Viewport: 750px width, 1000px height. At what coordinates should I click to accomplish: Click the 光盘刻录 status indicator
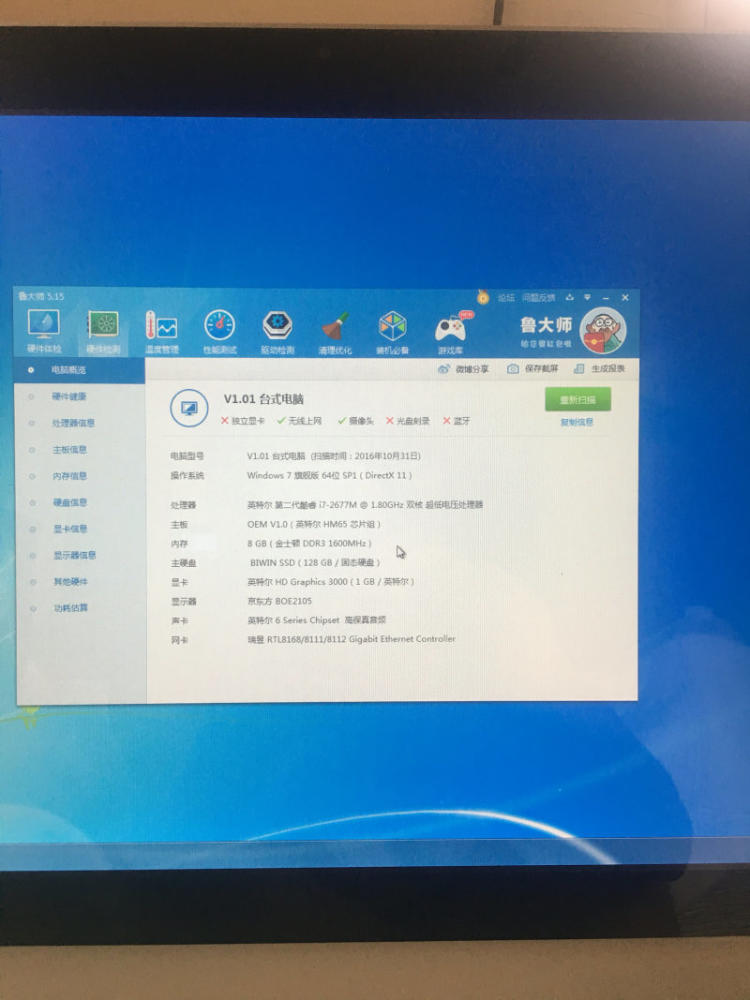click(408, 421)
